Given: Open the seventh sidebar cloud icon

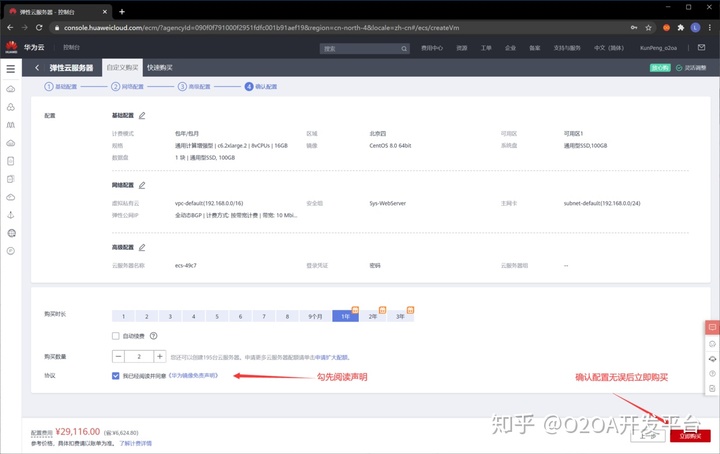Looking at the screenshot, I should tap(11, 197).
